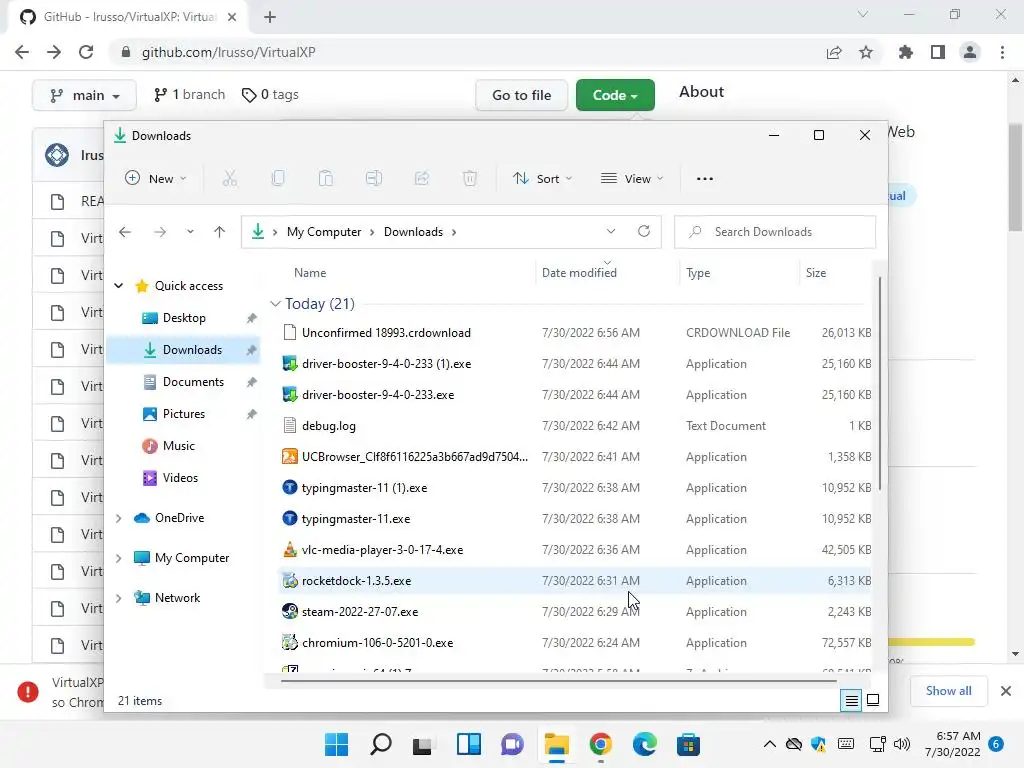Click Show all in Chrome downloads bar

(x=948, y=690)
